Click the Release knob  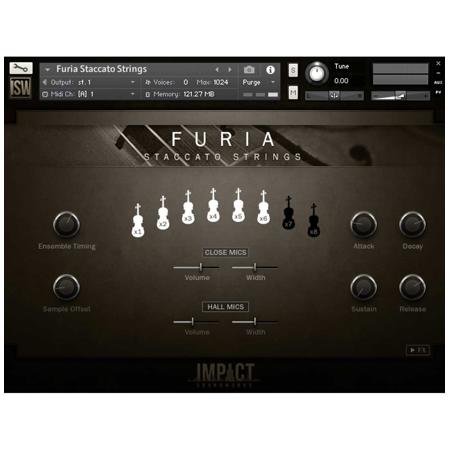pyautogui.click(x=412, y=287)
